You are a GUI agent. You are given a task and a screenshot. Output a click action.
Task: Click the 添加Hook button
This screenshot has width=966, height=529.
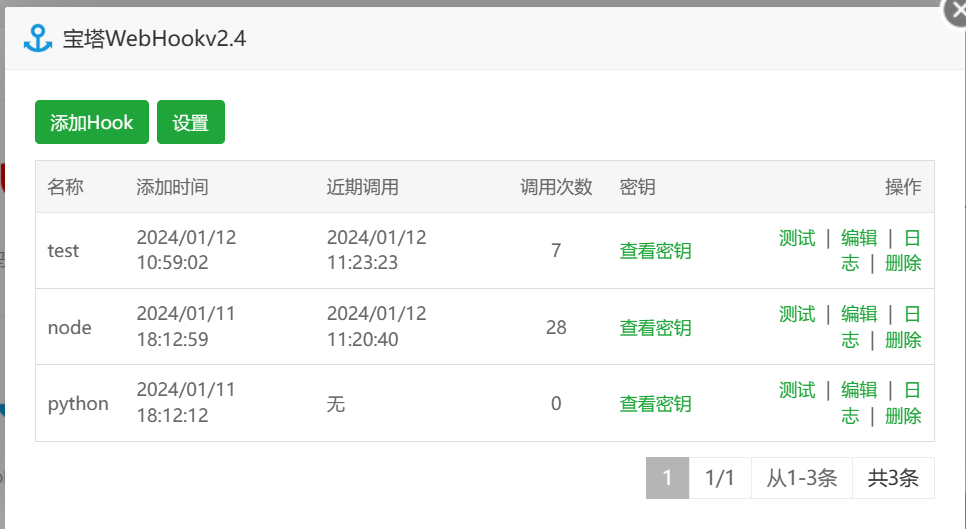point(92,122)
